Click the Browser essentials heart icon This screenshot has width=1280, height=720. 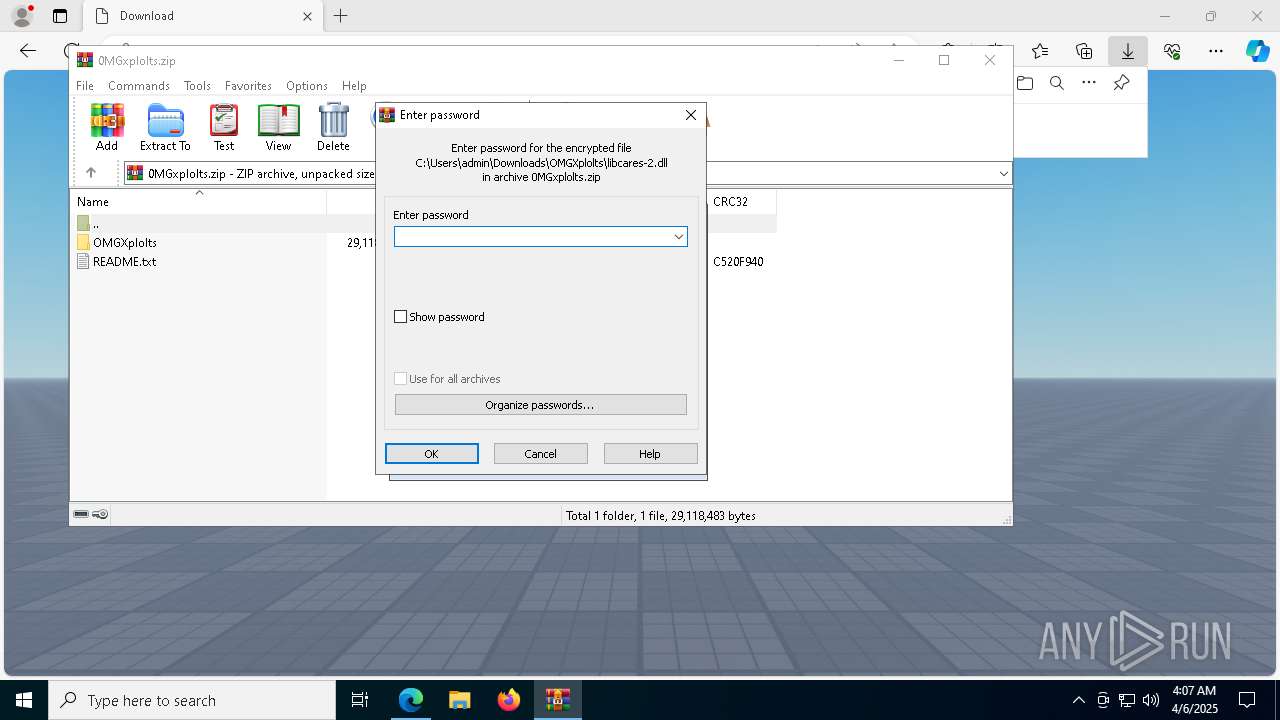1172,51
